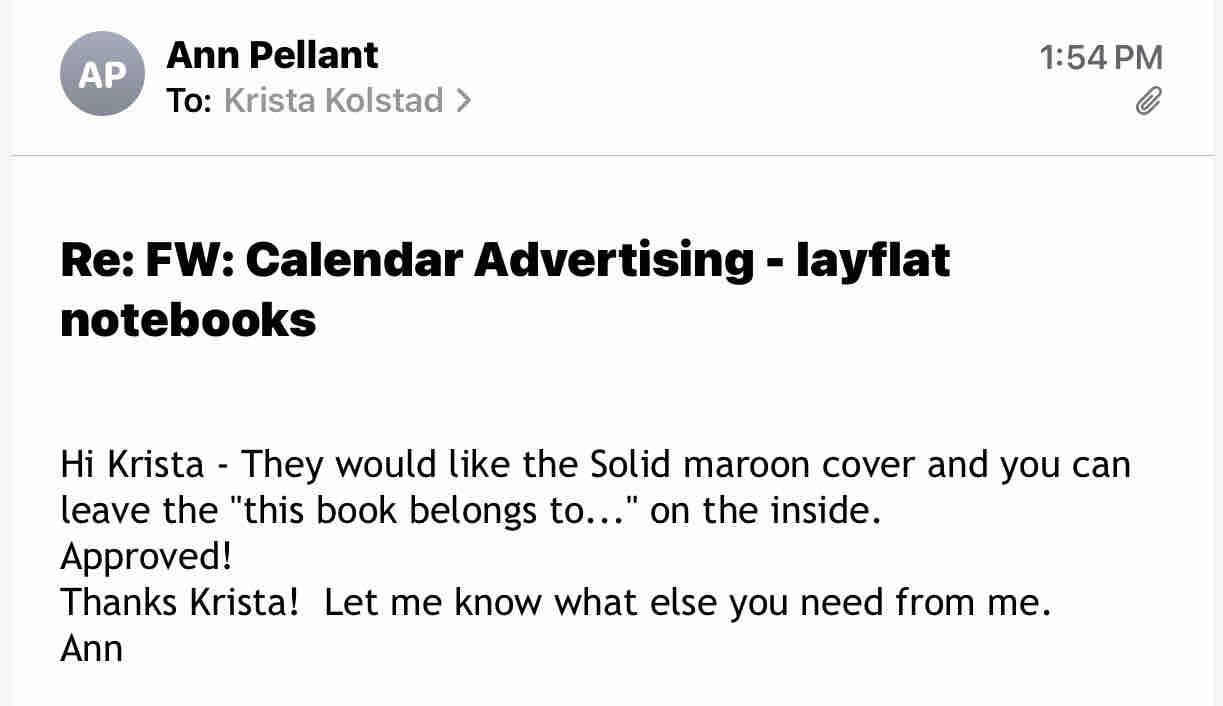This screenshot has width=1223, height=706.
Task: Click the "Thanks Krista!" text
Action: point(180,603)
